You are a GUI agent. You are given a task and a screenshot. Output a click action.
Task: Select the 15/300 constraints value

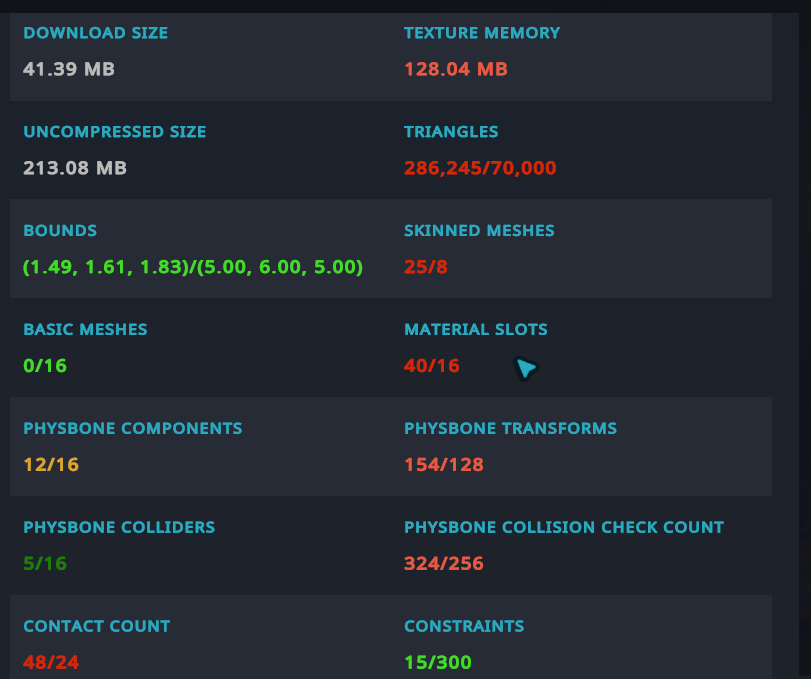[438, 662]
